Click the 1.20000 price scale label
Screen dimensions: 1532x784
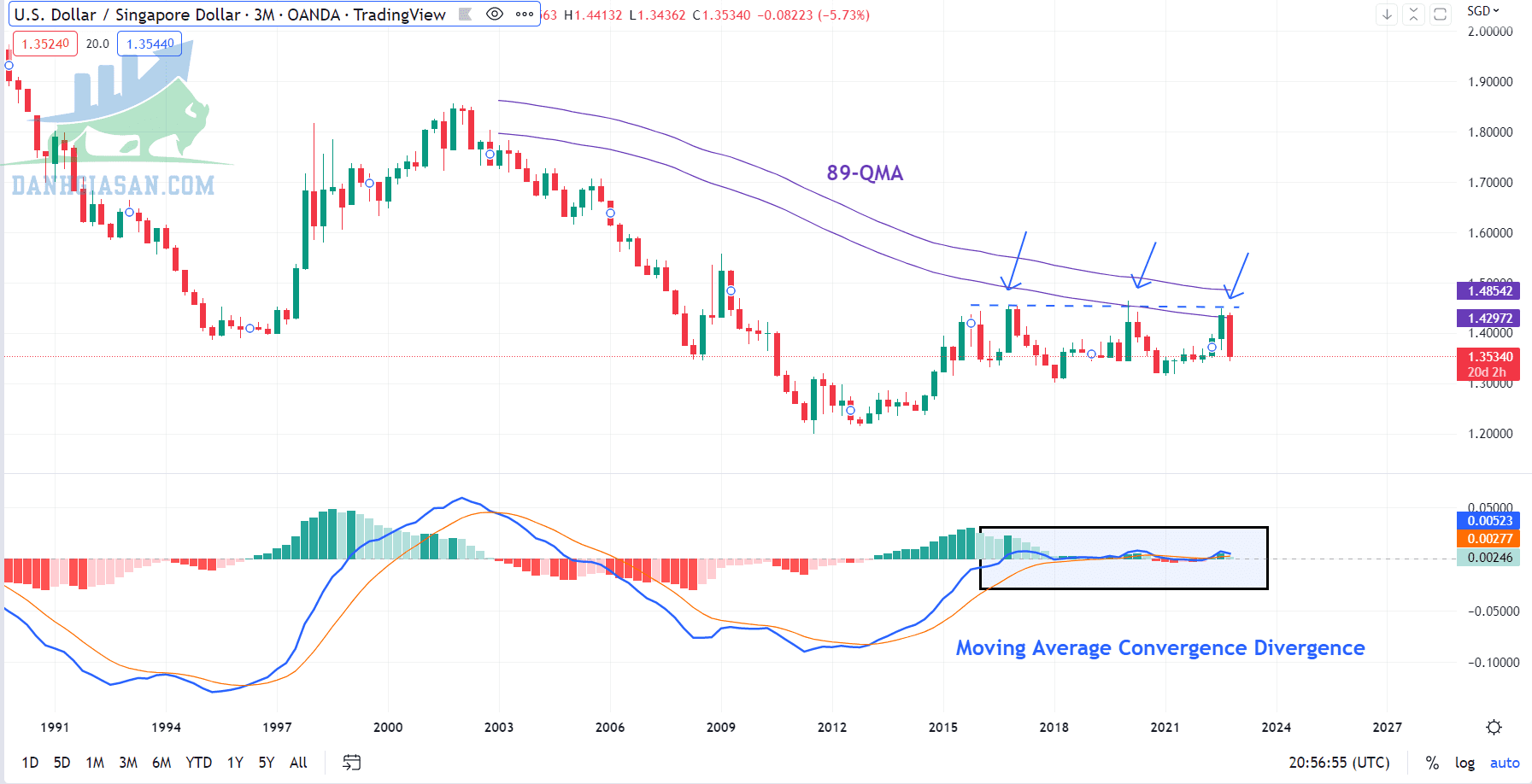pyautogui.click(x=1490, y=434)
